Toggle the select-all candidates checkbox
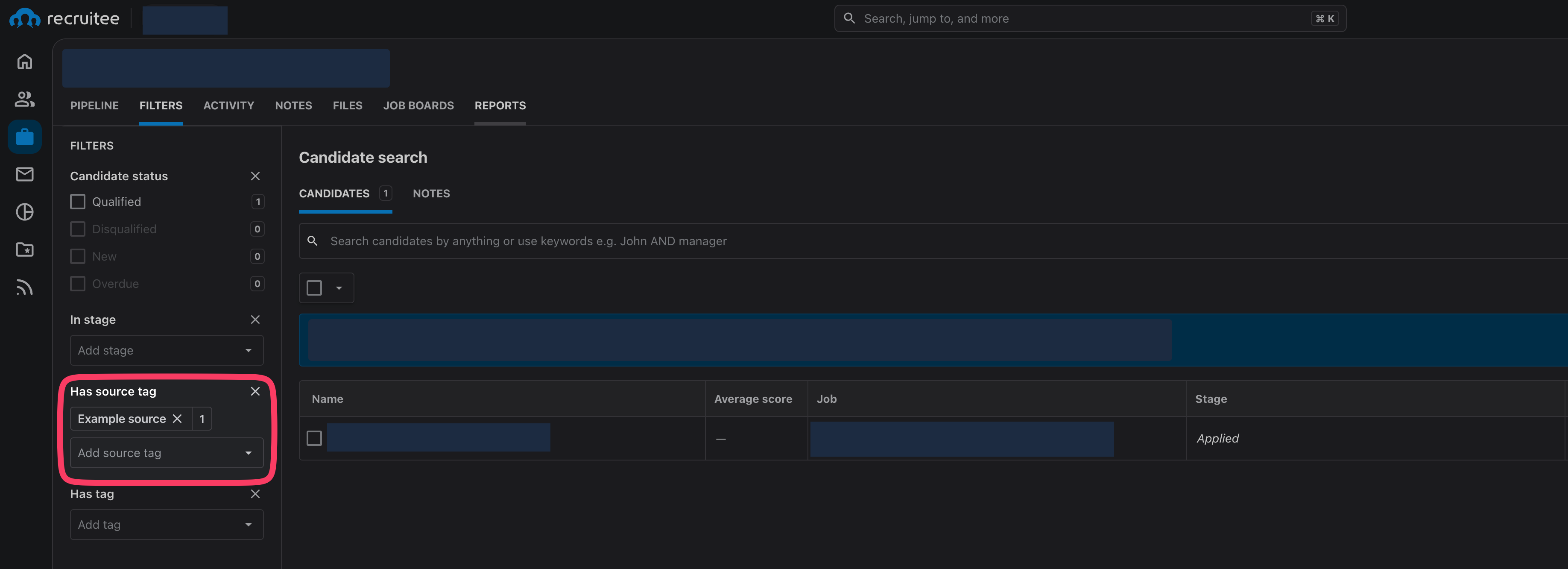The height and width of the screenshot is (569, 1568). coord(314,287)
